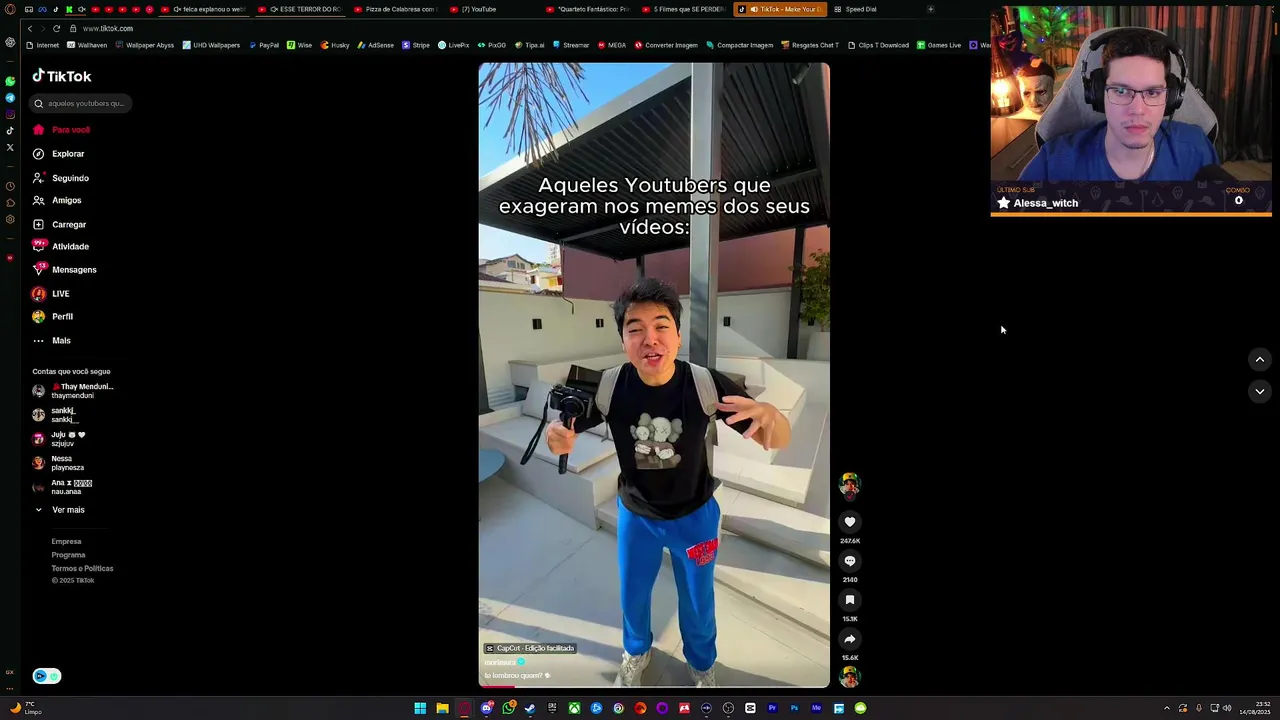Viewport: 1280px width, 720px height.
Task: Switch to Pizza de Calabresa tab
Action: pos(394,9)
